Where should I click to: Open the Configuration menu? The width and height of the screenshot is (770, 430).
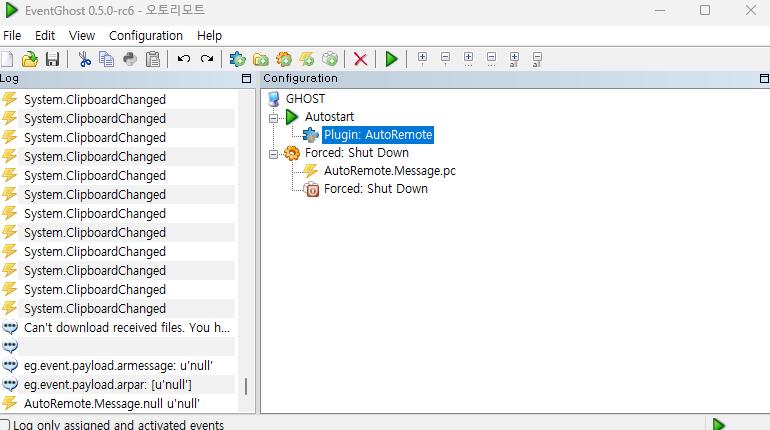(146, 35)
